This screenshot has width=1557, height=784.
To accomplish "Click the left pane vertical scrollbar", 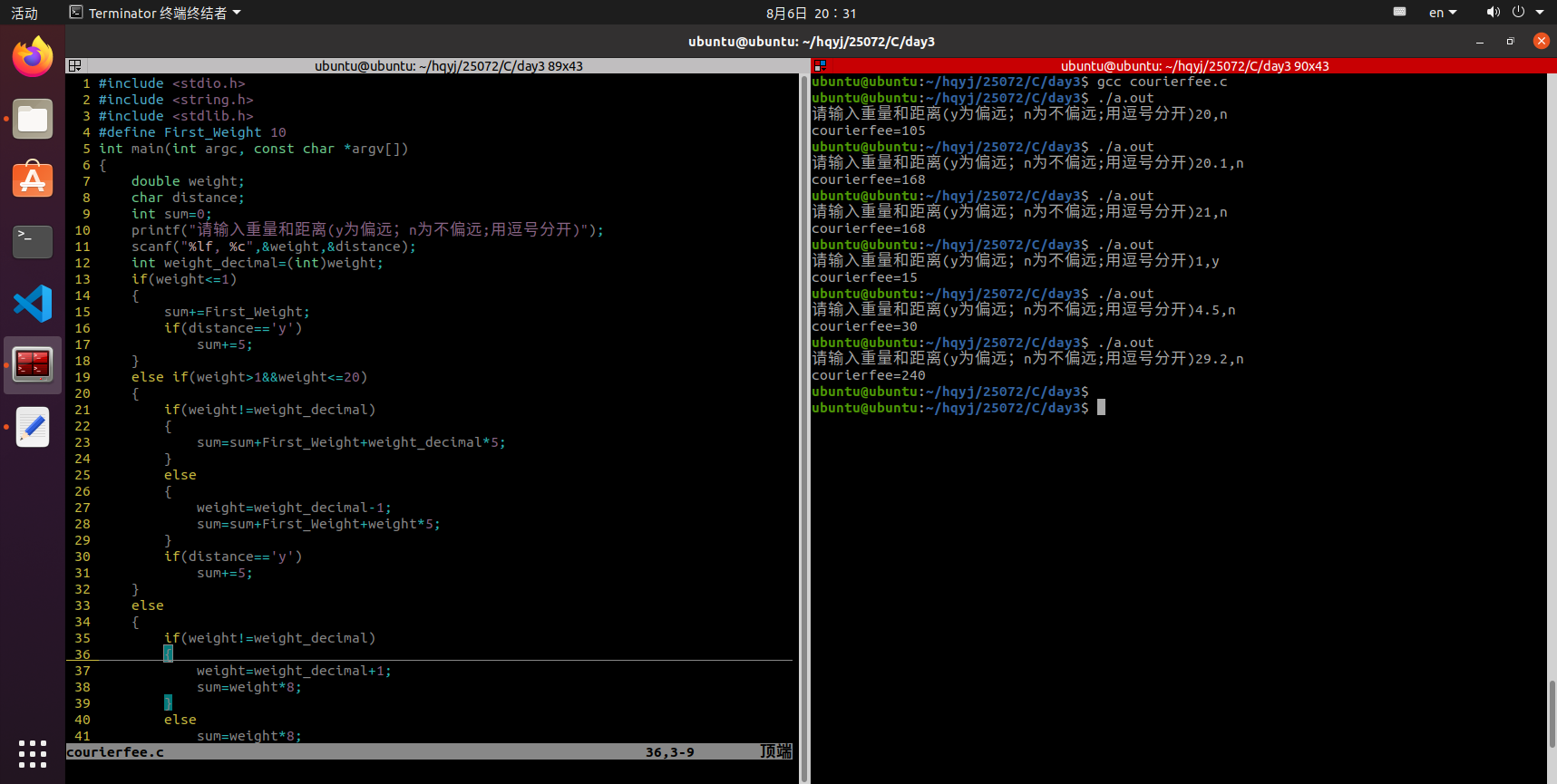I will point(803,428).
